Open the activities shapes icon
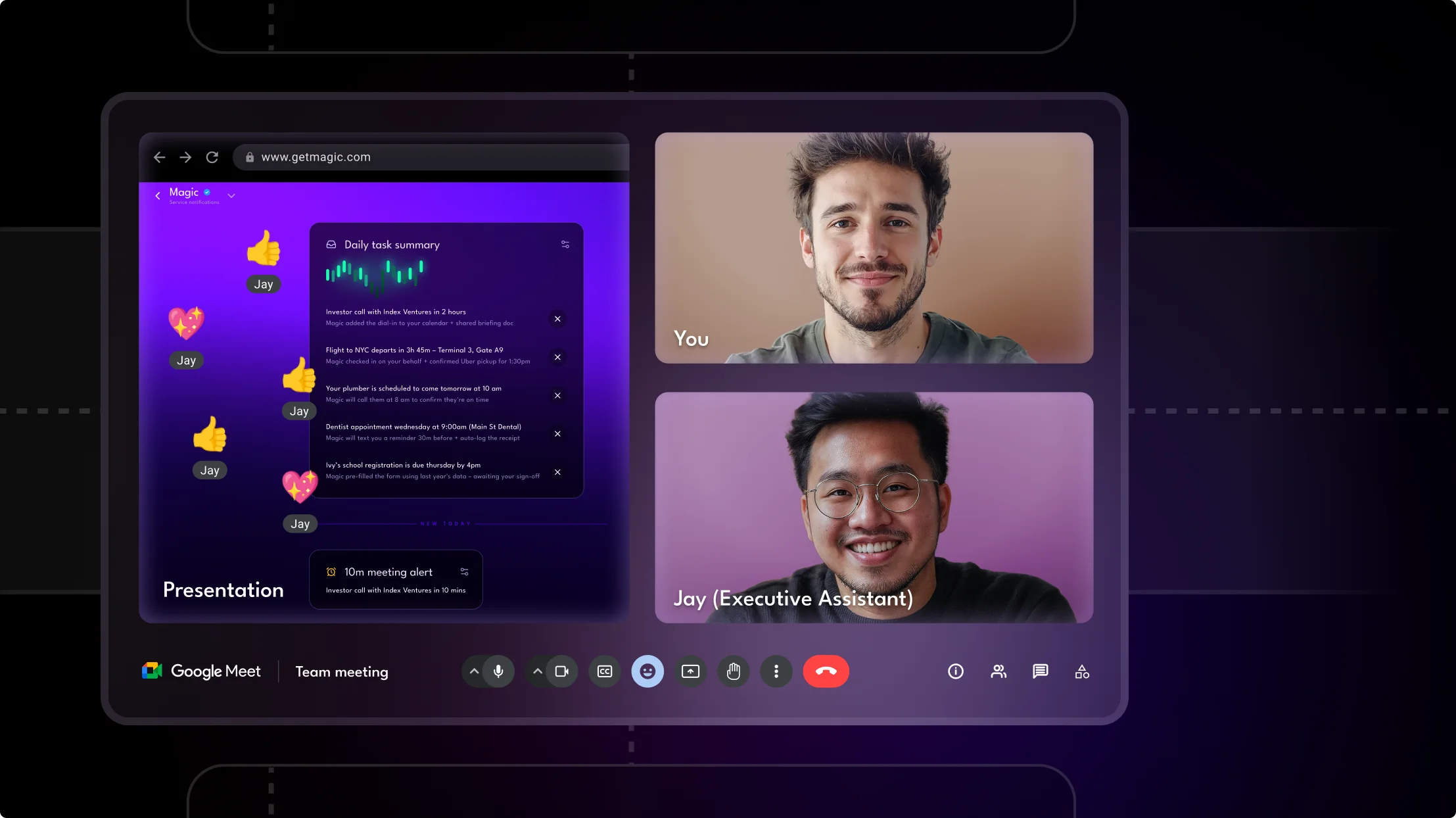This screenshot has height=818, width=1456. click(1082, 671)
